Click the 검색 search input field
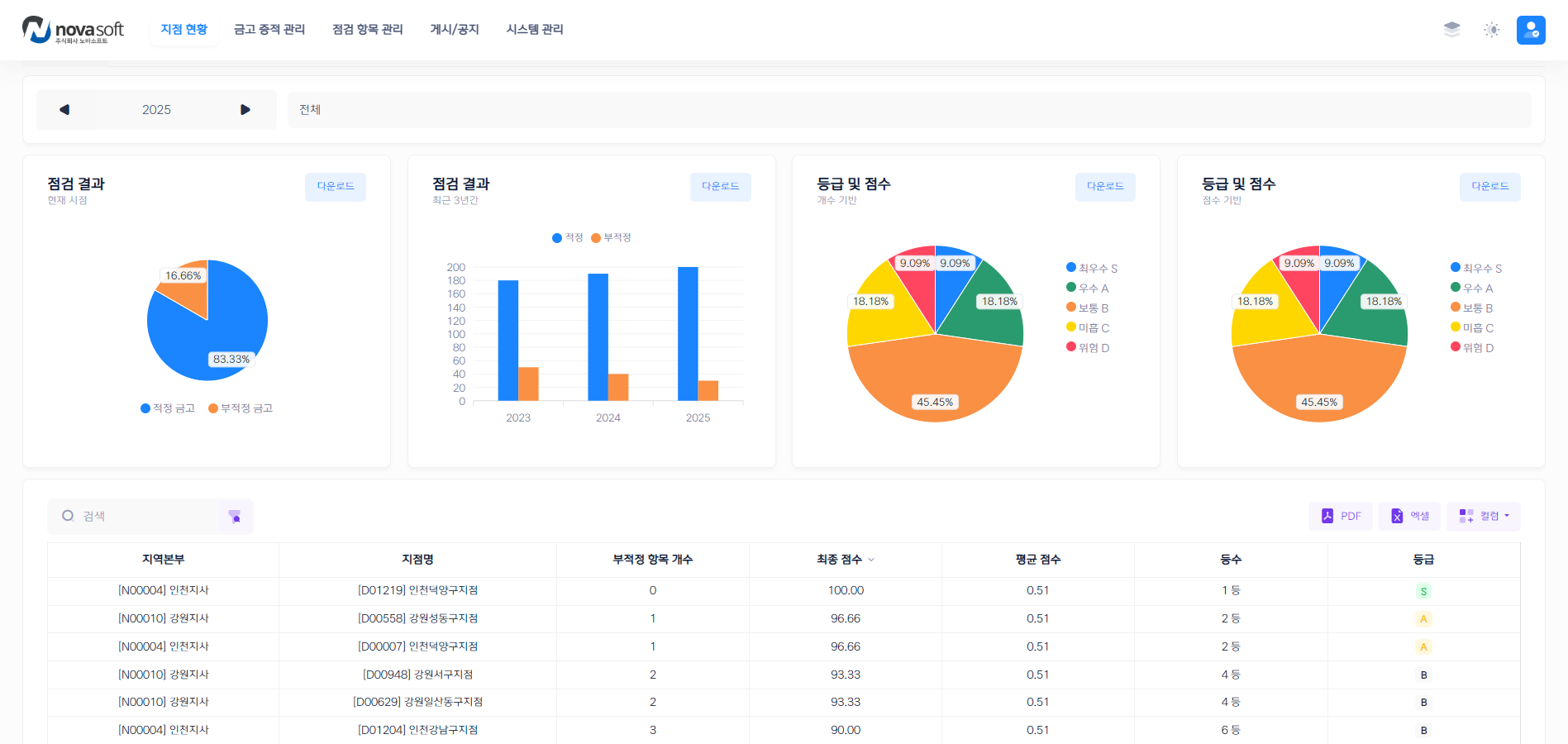The width and height of the screenshot is (1568, 744). coord(141,517)
